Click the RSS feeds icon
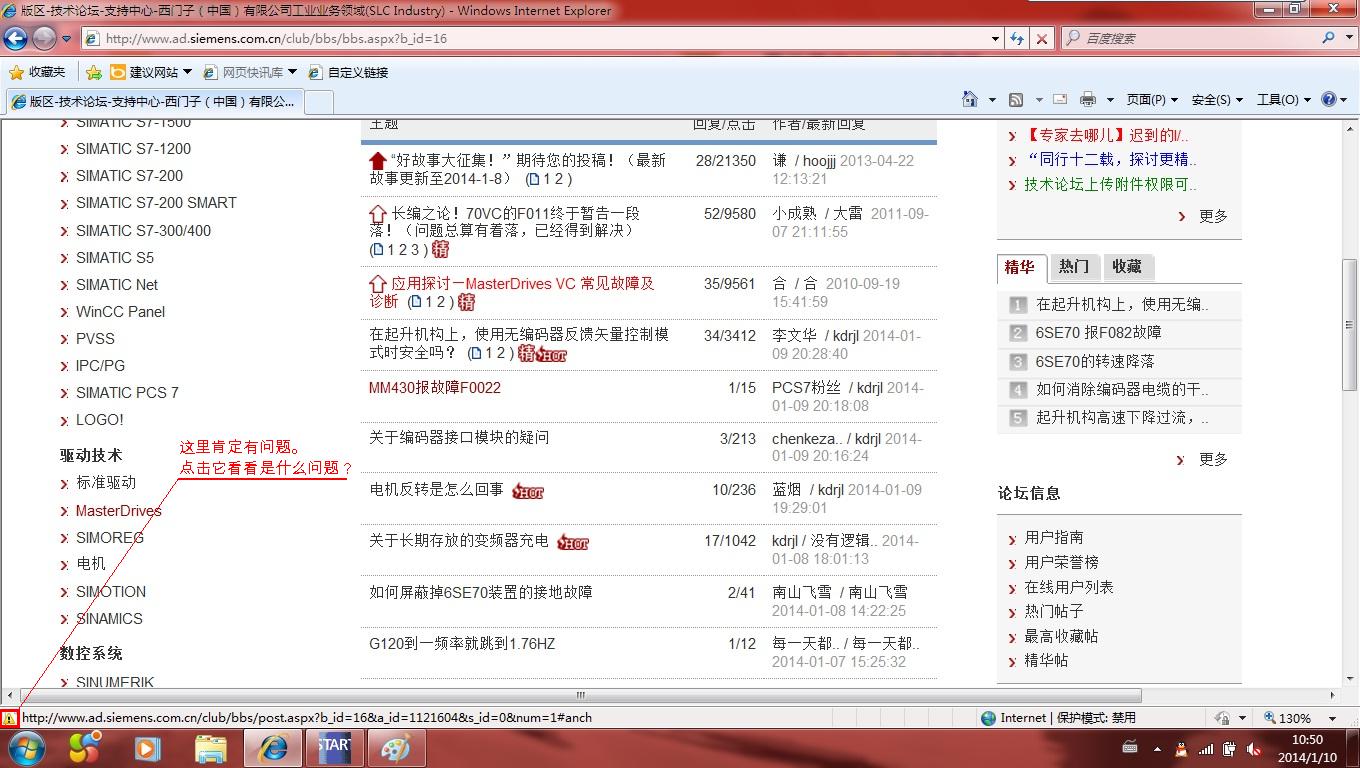The height and width of the screenshot is (768, 1360). (1016, 99)
